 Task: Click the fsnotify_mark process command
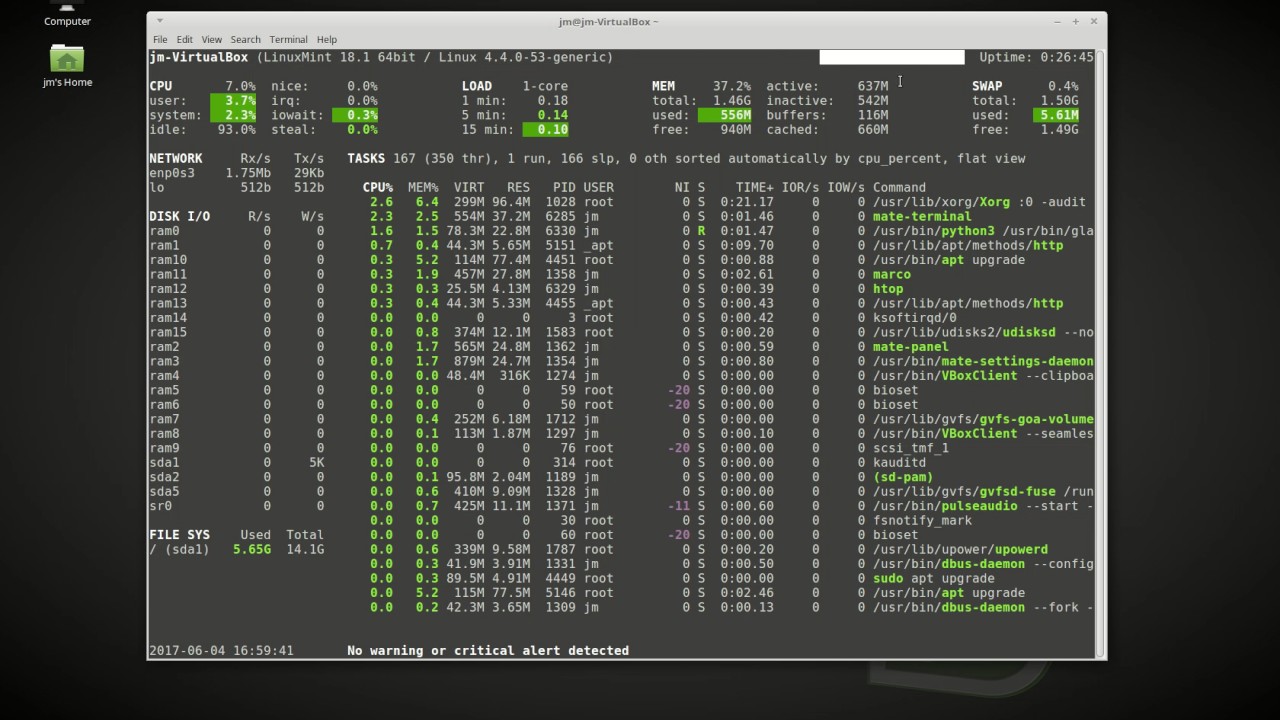coord(922,520)
